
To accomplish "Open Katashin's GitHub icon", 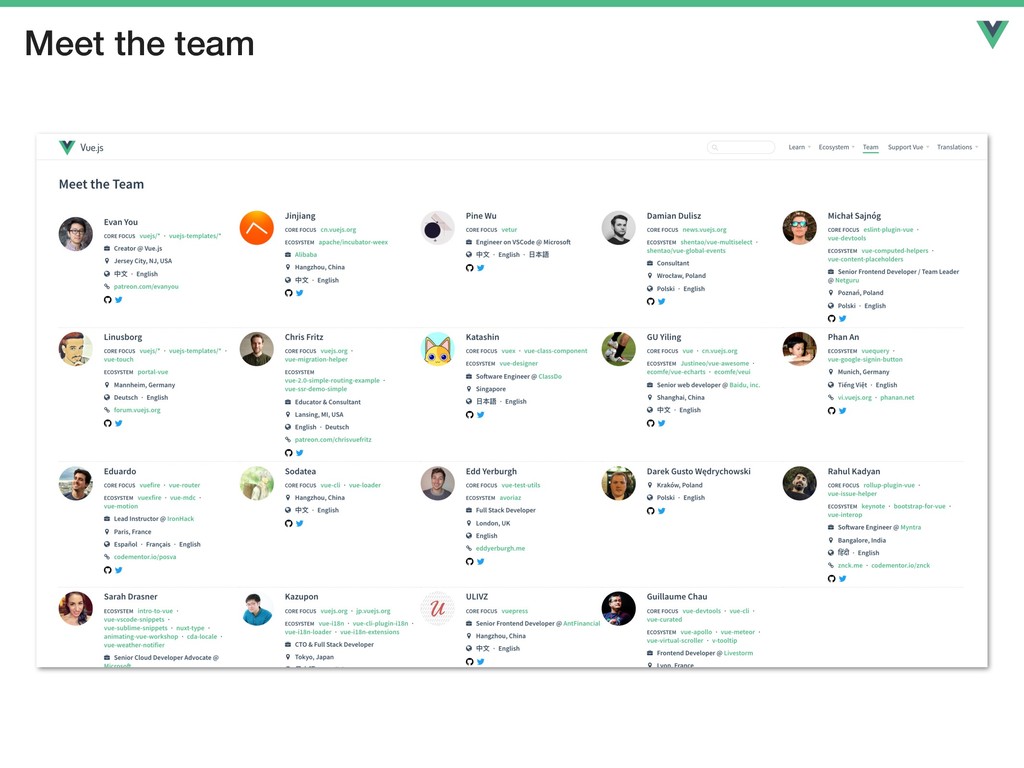I will [x=470, y=415].
